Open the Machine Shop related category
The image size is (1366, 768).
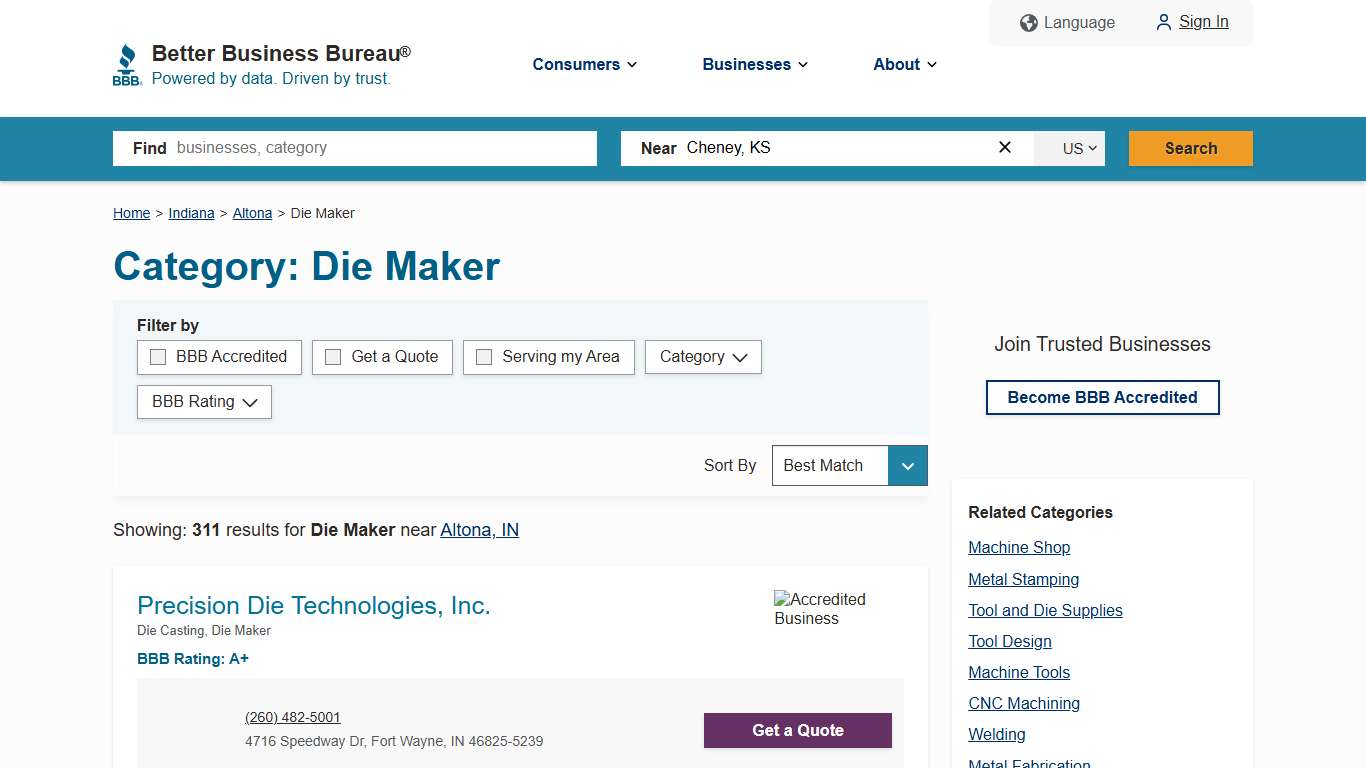pyautogui.click(x=1019, y=547)
